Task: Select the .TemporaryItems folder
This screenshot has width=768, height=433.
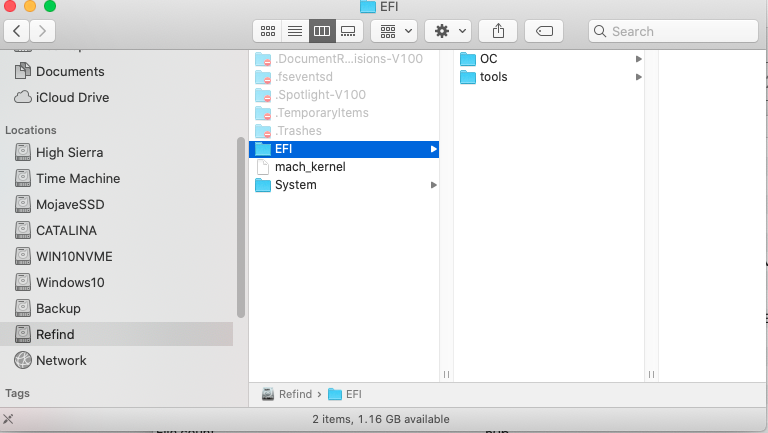Action: (344, 113)
